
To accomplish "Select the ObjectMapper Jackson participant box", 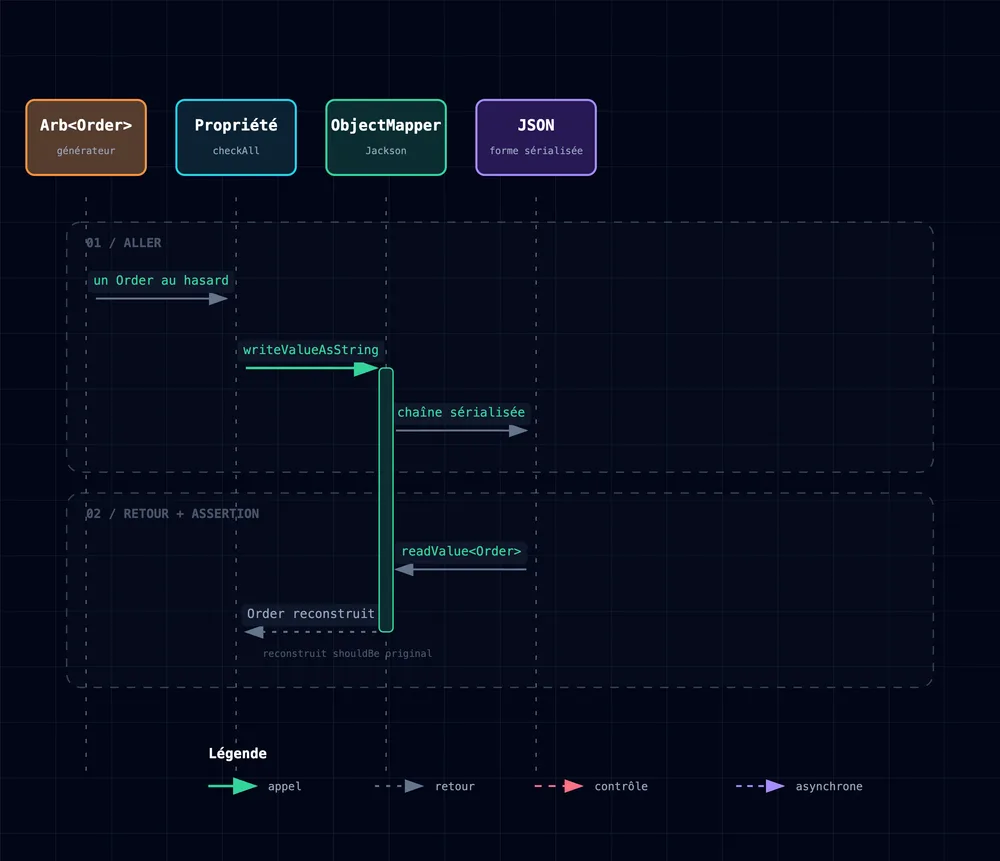I will pyautogui.click(x=386, y=137).
